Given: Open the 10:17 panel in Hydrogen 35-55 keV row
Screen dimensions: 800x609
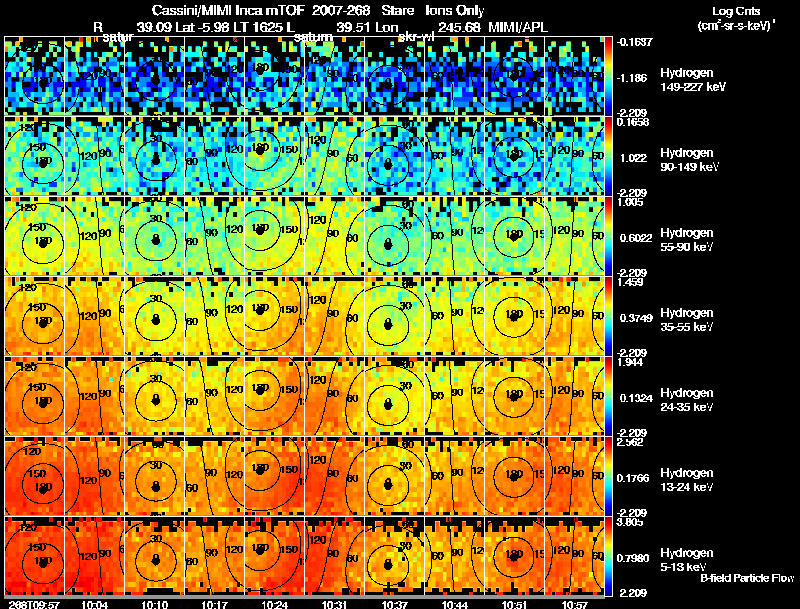Looking at the screenshot, I should (215, 316).
